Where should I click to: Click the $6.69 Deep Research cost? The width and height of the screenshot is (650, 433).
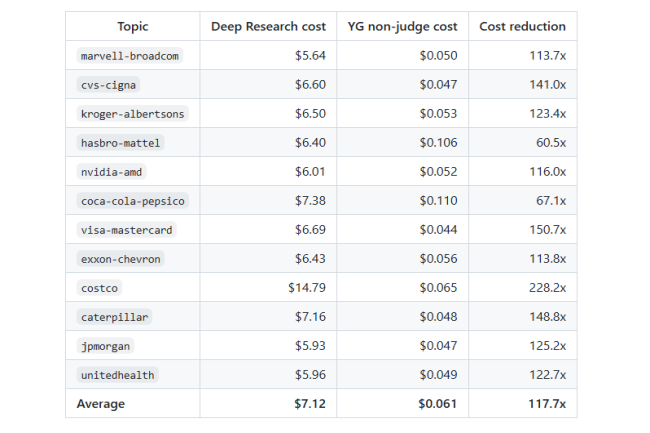point(310,230)
